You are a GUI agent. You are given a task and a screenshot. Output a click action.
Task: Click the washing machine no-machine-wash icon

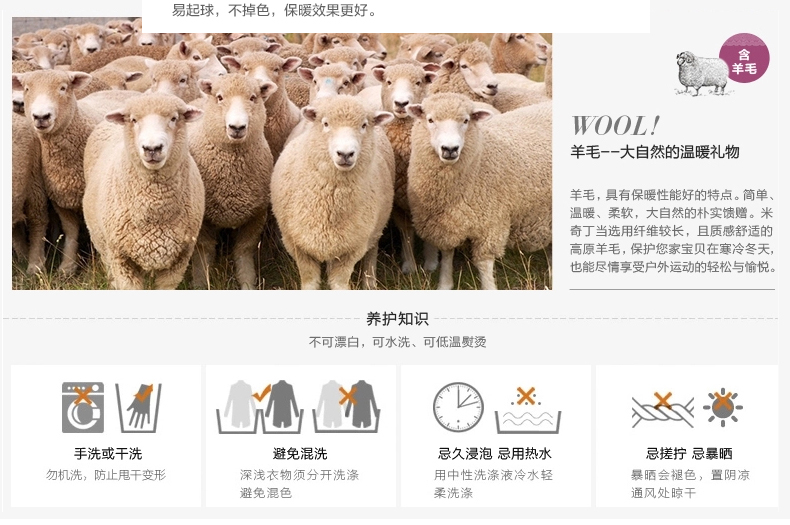coord(83,408)
